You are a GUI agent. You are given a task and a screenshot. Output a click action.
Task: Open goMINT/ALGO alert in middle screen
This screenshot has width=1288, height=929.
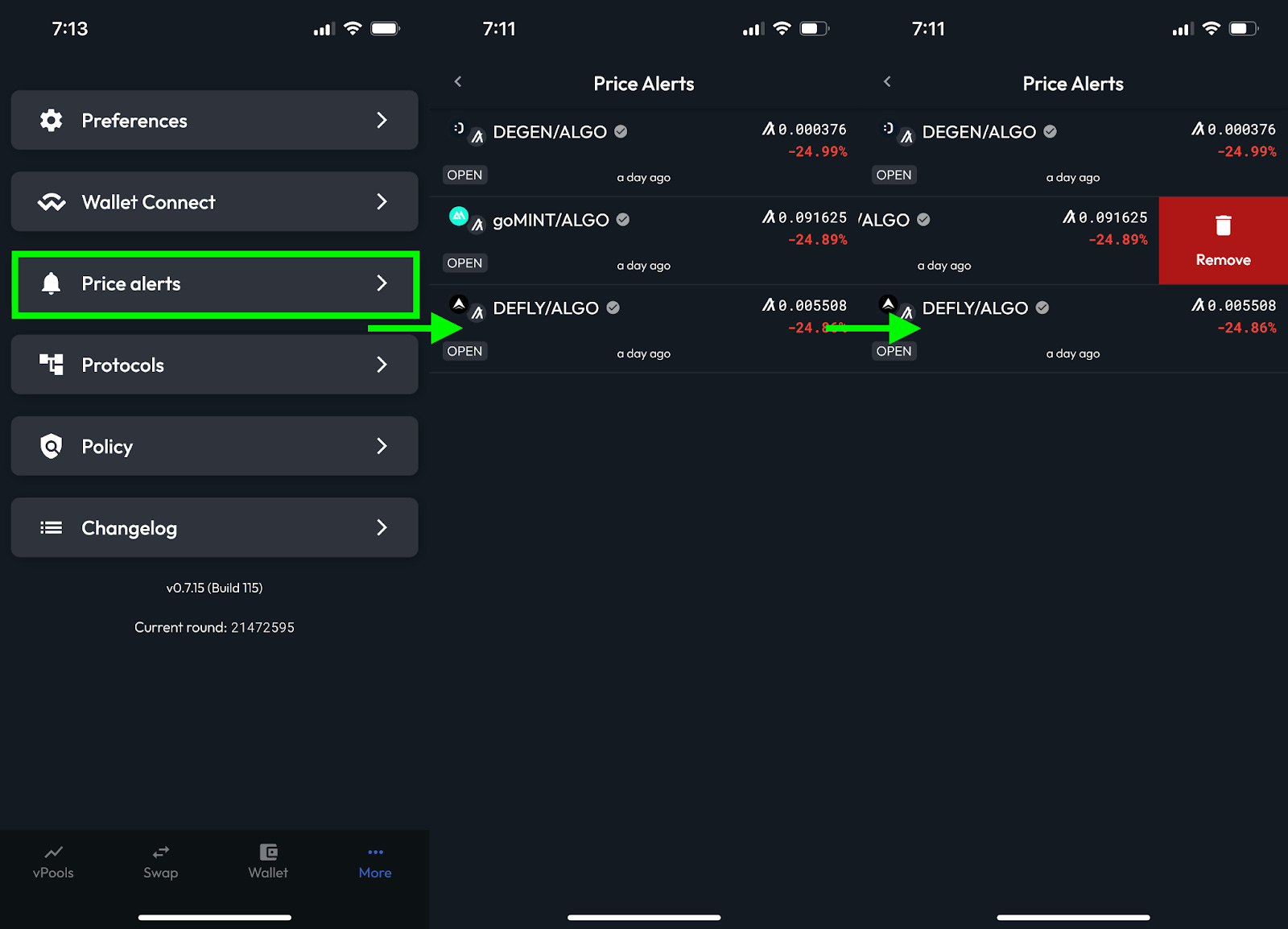[x=644, y=241]
